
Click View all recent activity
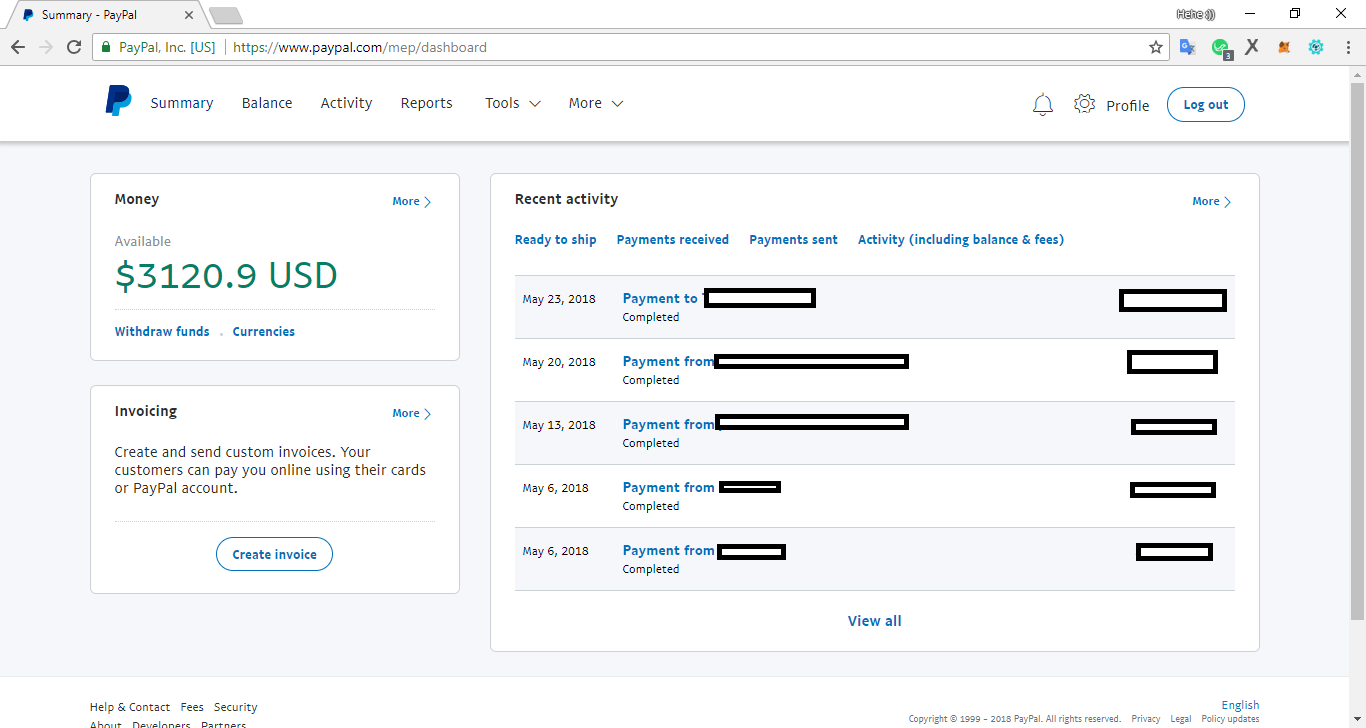coord(875,621)
